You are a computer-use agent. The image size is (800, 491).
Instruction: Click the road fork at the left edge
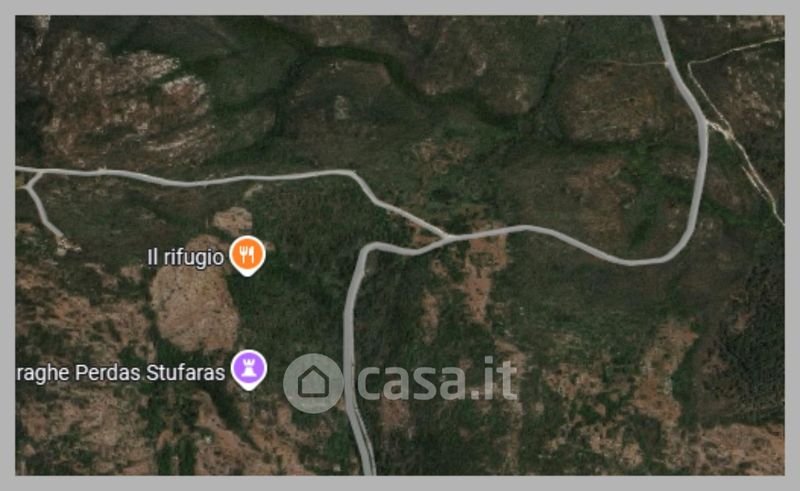tap(33, 180)
